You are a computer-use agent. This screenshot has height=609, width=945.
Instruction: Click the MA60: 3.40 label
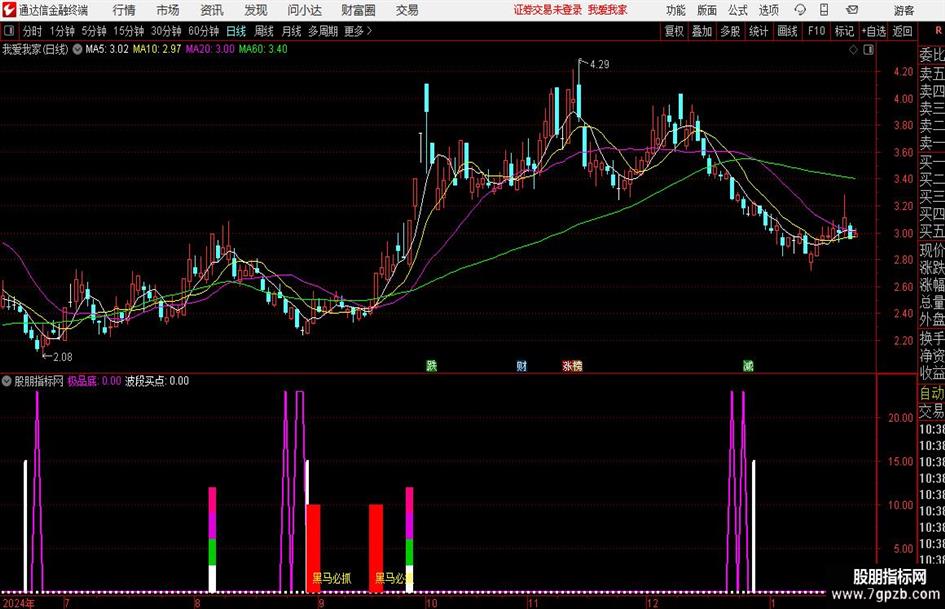tap(263, 49)
